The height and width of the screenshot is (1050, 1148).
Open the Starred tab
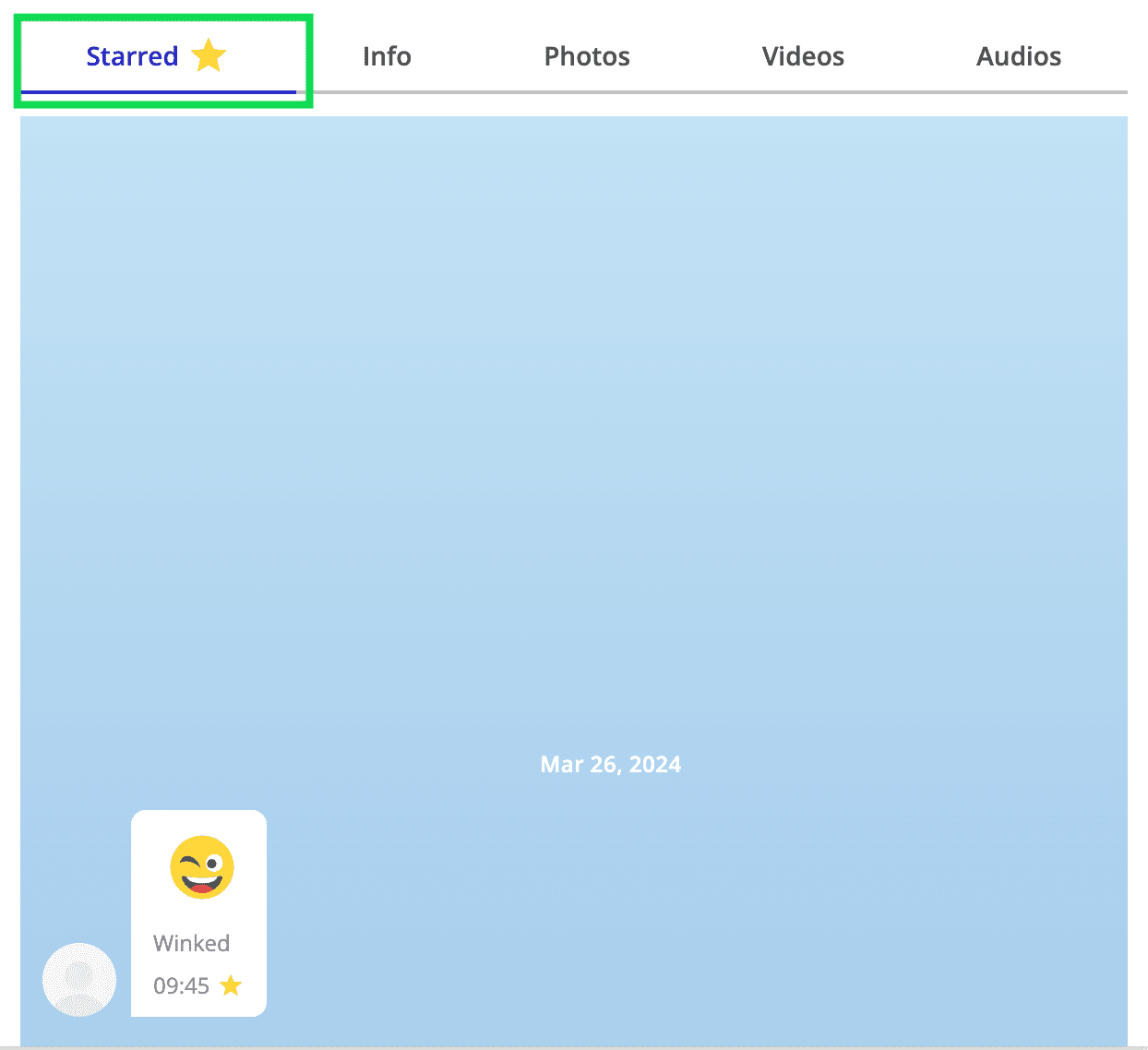(x=157, y=57)
